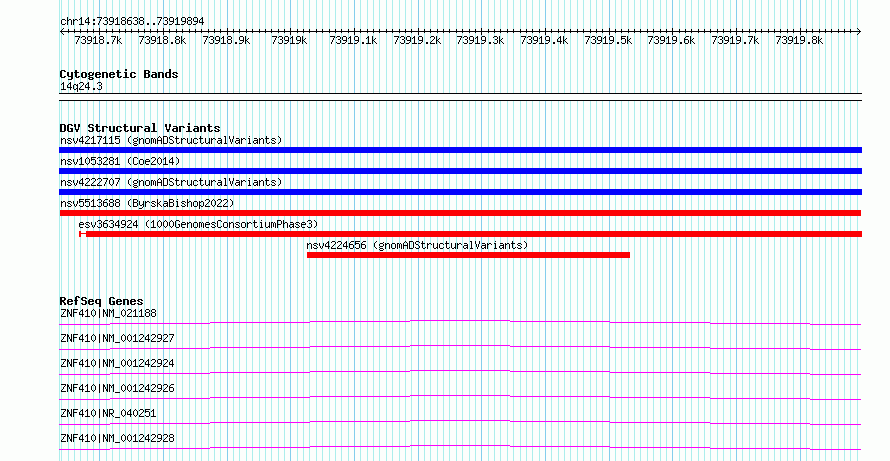Click the 73919.8k ruler tick label
The image size is (890, 461).
(799, 40)
